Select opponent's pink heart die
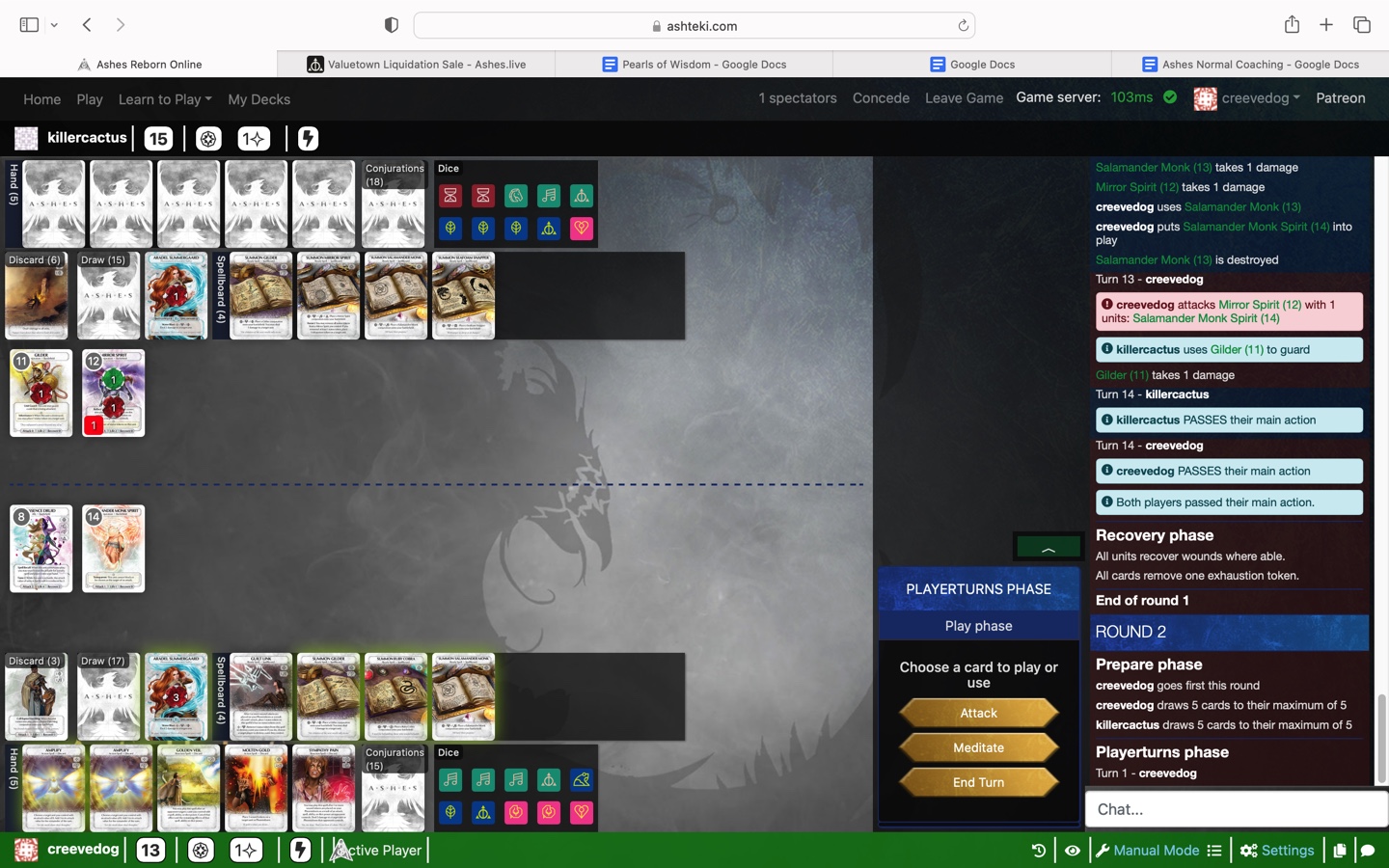1389x868 pixels. 582,229
